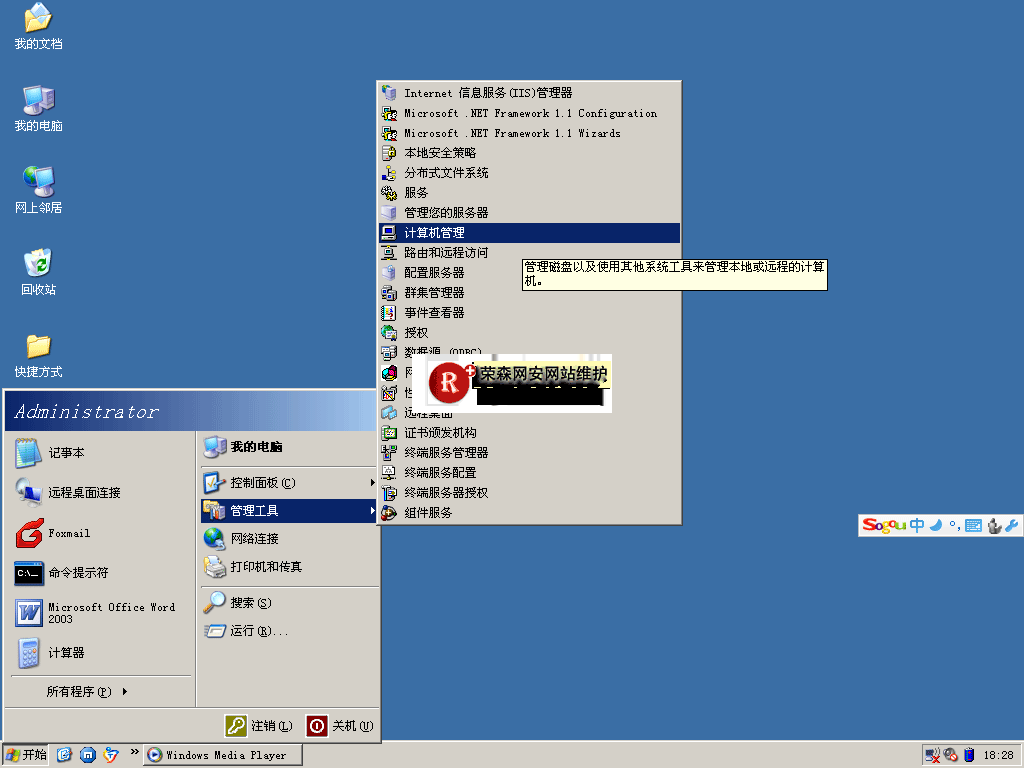Open 记事本 from the start menu
The image size is (1024, 768).
(66, 453)
